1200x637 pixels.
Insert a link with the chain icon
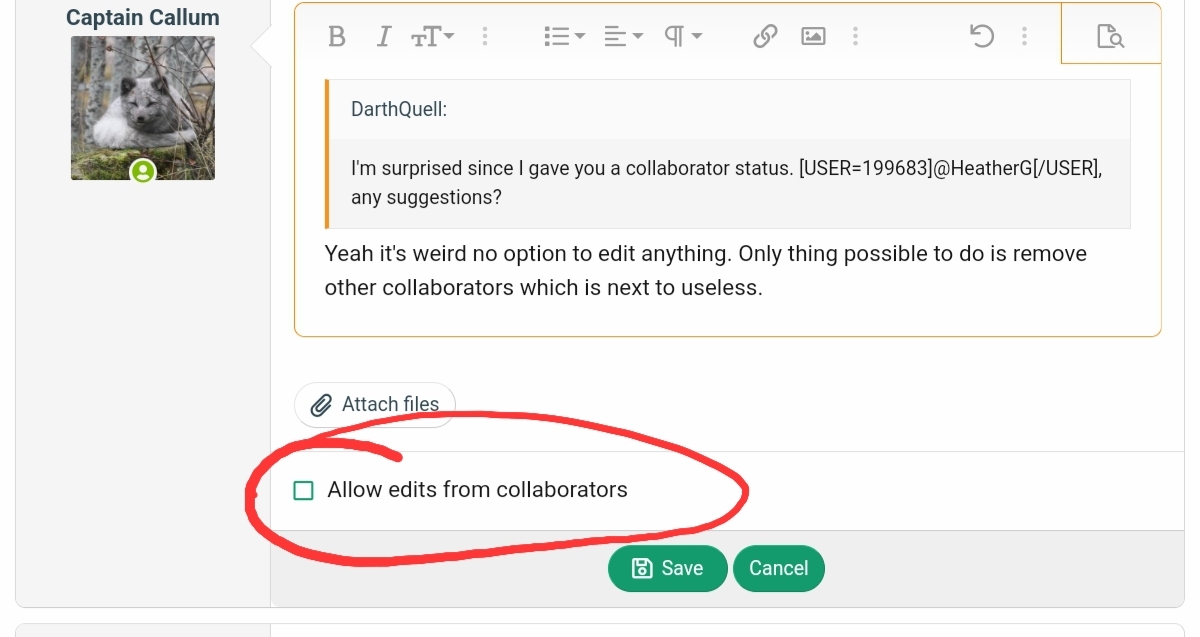click(x=765, y=37)
